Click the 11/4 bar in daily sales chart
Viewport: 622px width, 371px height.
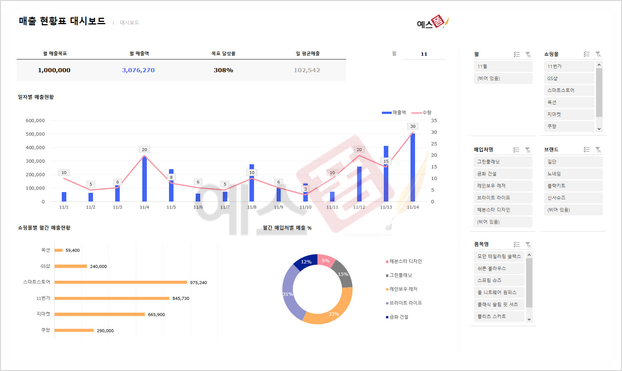(x=144, y=179)
